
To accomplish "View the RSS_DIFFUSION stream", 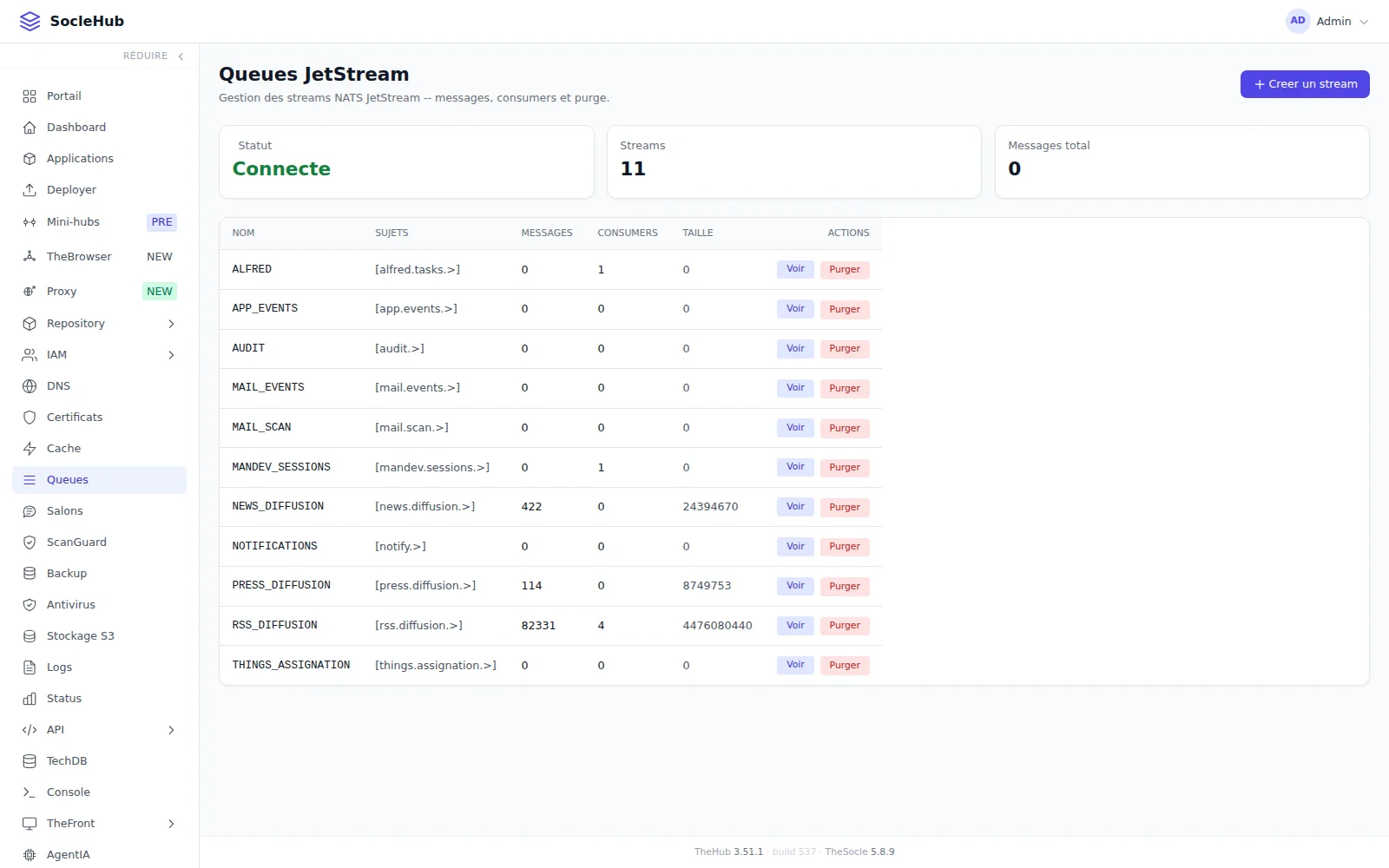I will pos(795,625).
